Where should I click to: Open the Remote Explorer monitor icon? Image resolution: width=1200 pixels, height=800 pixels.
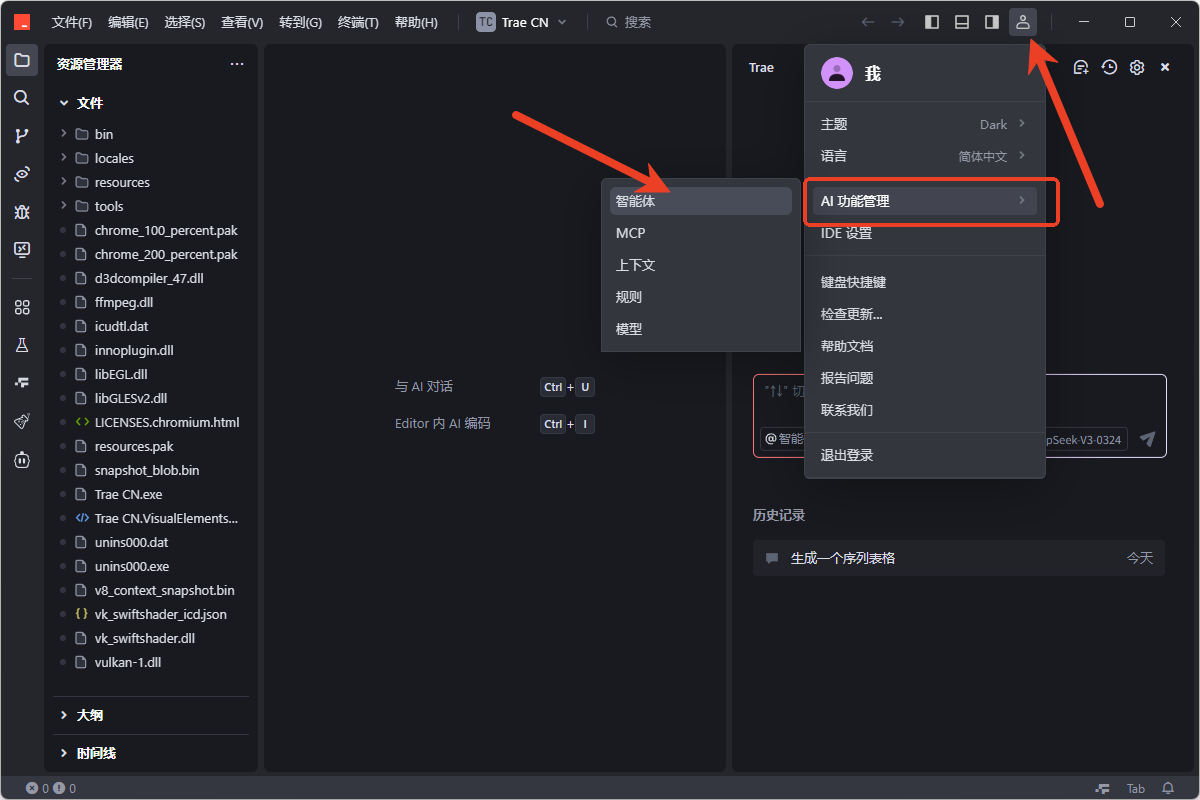click(x=22, y=249)
